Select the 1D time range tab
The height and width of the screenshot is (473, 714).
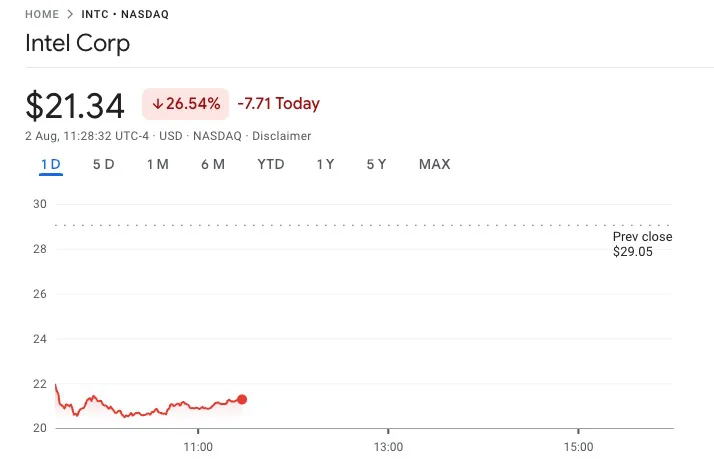[x=51, y=164]
